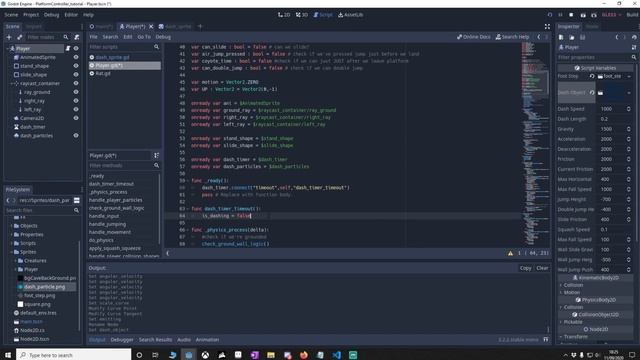The width and height of the screenshot is (640, 360).
Task: Toggle visibility of slide_shape node
Action: coord(76,75)
